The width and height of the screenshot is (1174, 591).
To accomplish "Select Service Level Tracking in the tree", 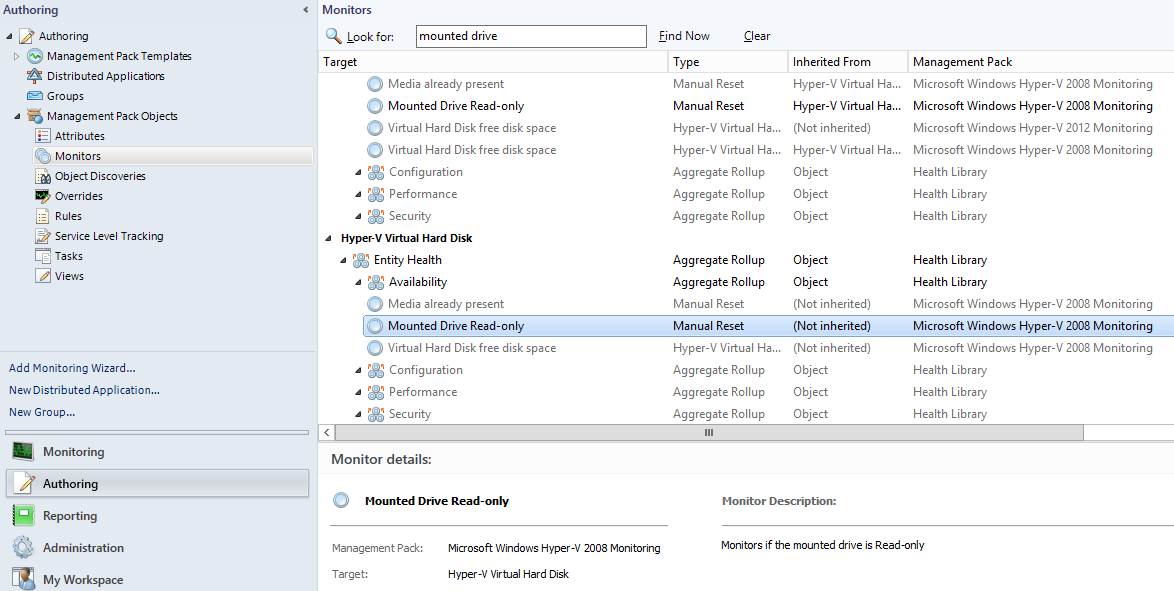I will pyautogui.click(x=109, y=236).
